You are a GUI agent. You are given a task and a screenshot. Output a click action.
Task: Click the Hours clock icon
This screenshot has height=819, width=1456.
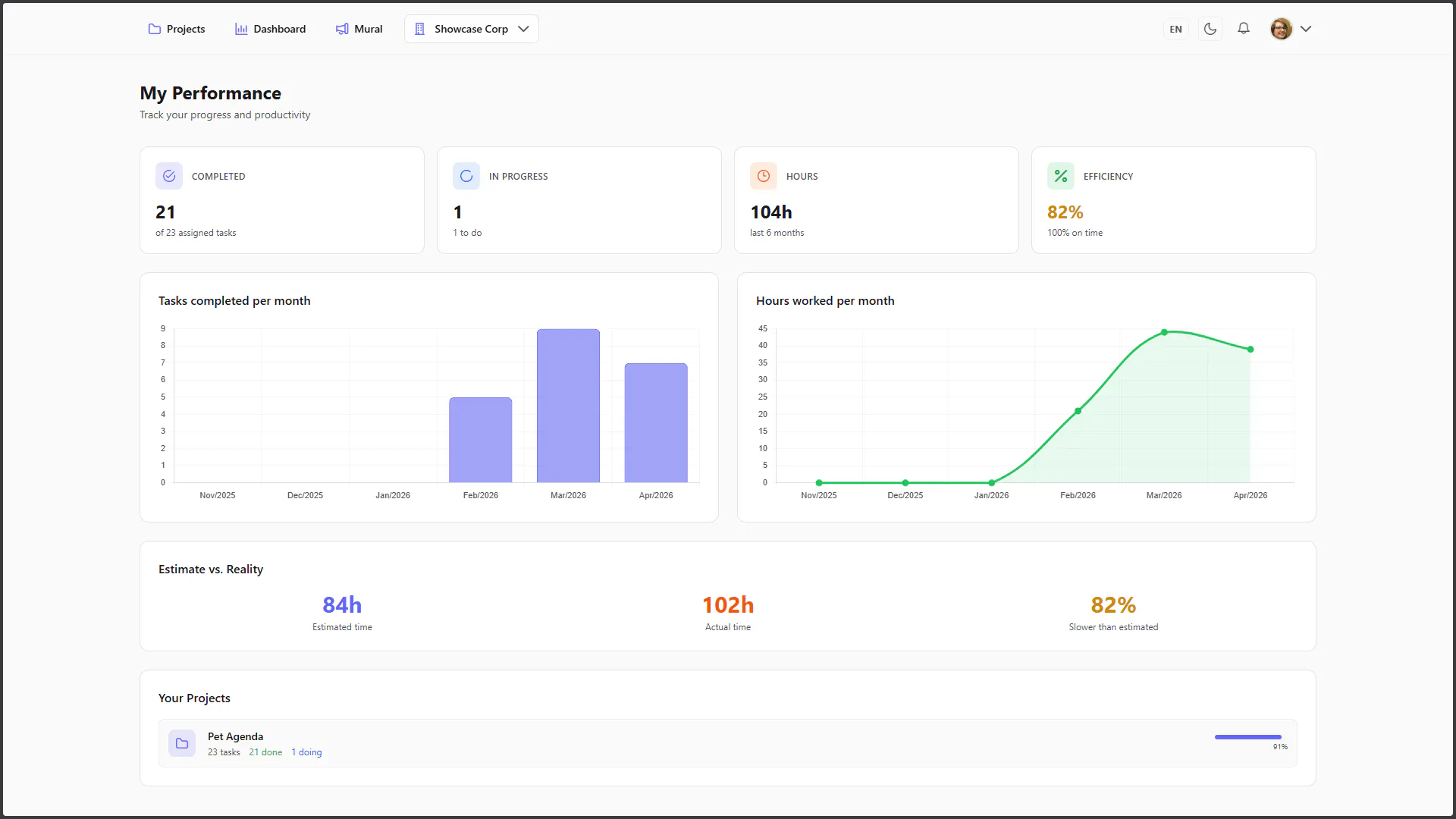[x=764, y=176]
